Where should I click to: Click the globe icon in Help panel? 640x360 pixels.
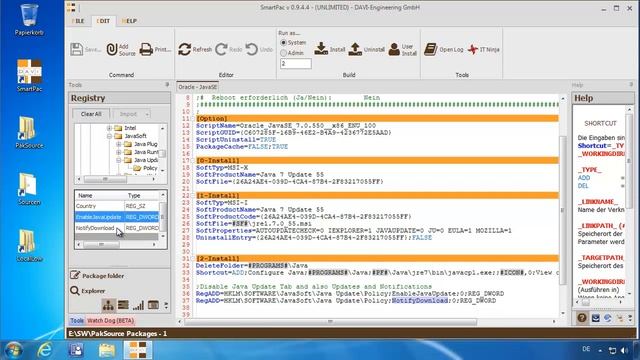click(608, 318)
